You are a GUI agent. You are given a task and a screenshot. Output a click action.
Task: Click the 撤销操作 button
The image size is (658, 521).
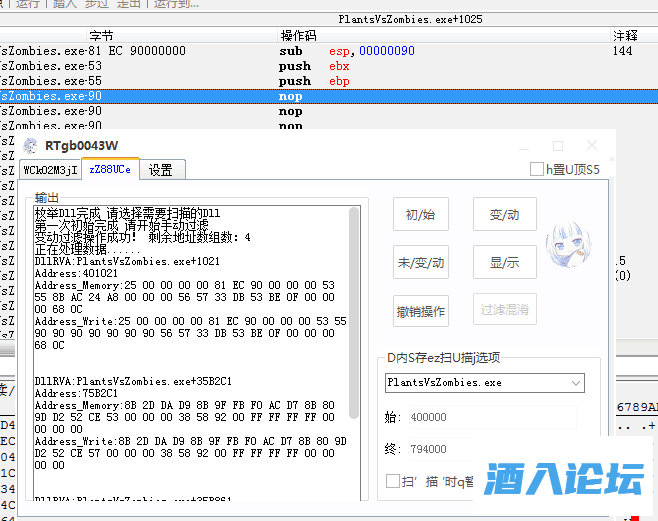(x=420, y=311)
